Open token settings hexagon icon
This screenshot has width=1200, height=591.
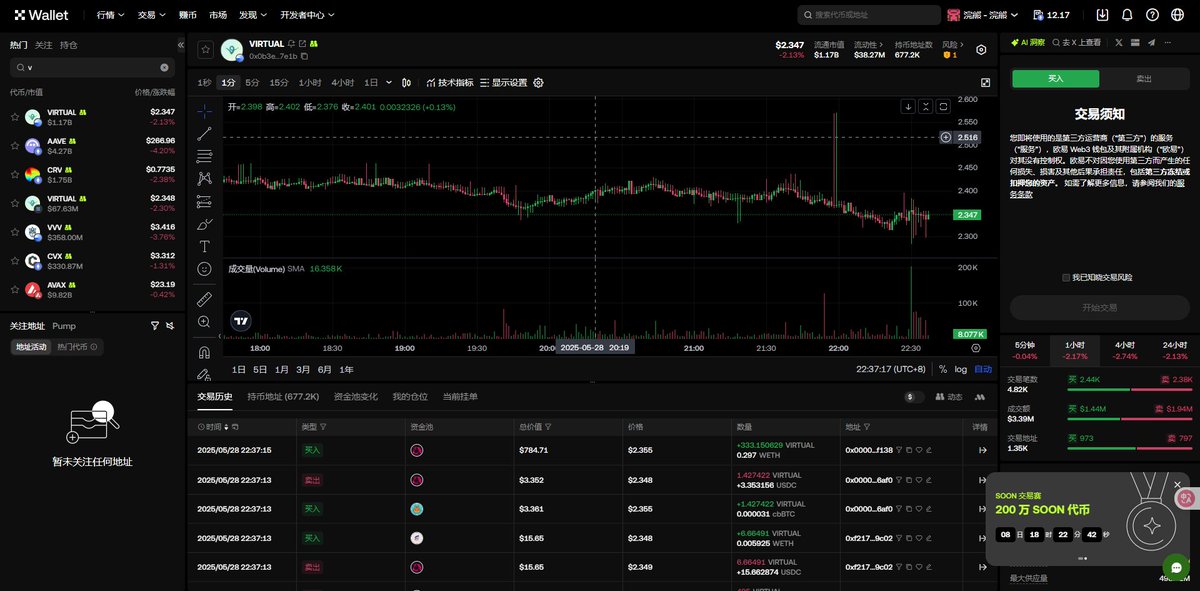coord(981,50)
